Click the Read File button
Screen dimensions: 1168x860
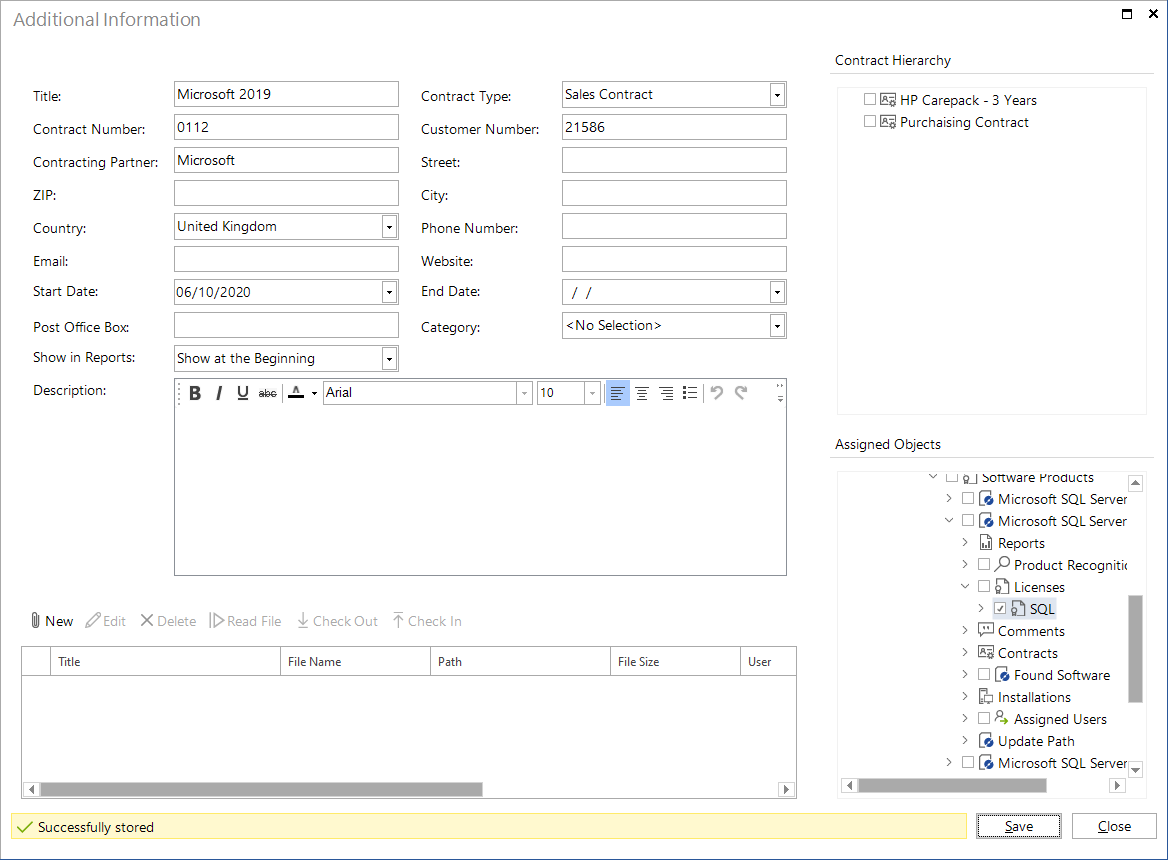[x=245, y=621]
